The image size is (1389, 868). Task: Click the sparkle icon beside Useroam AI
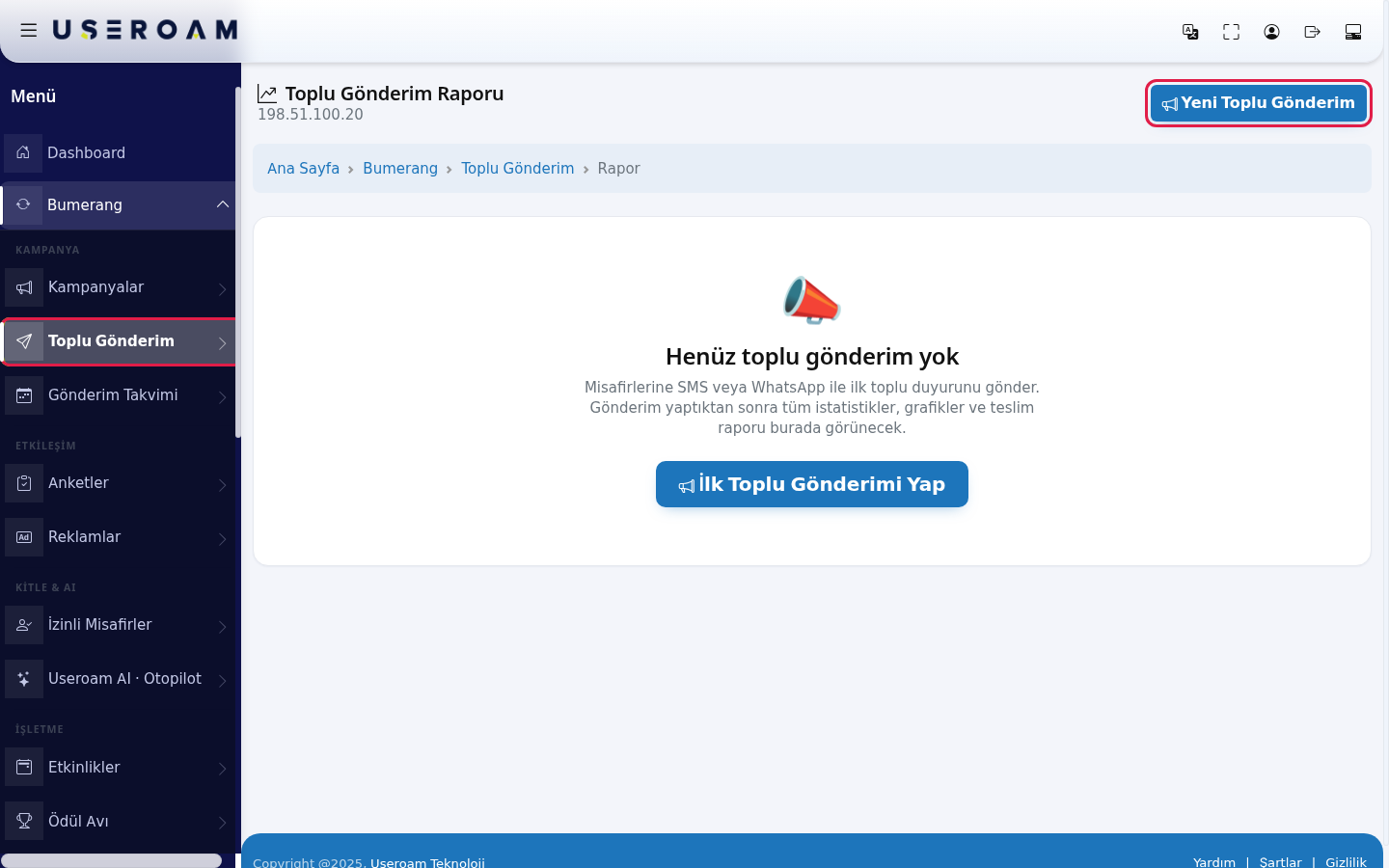[24, 679]
